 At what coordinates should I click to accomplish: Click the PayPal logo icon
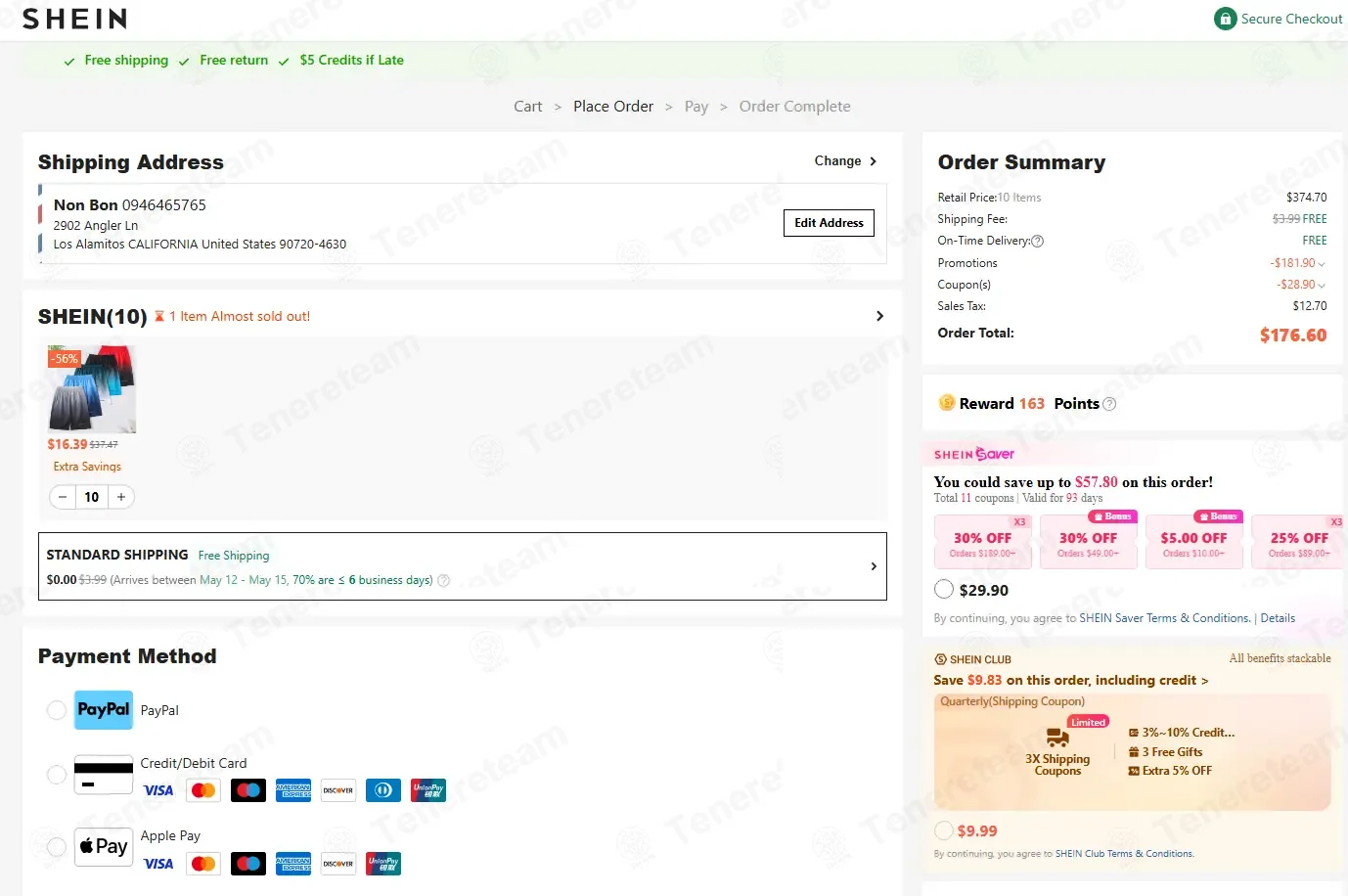click(x=104, y=710)
